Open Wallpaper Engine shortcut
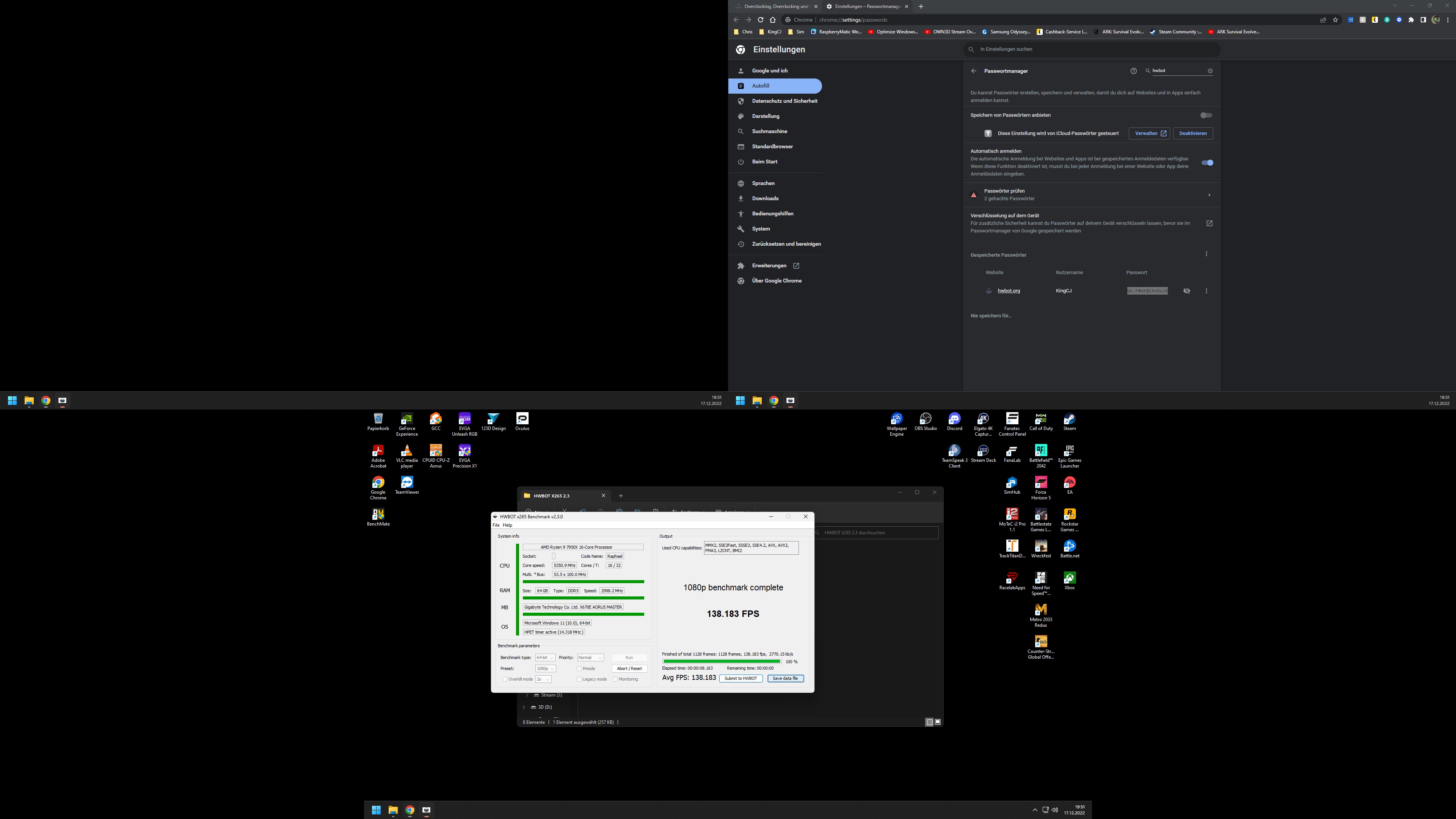The image size is (1456, 819). (x=897, y=424)
